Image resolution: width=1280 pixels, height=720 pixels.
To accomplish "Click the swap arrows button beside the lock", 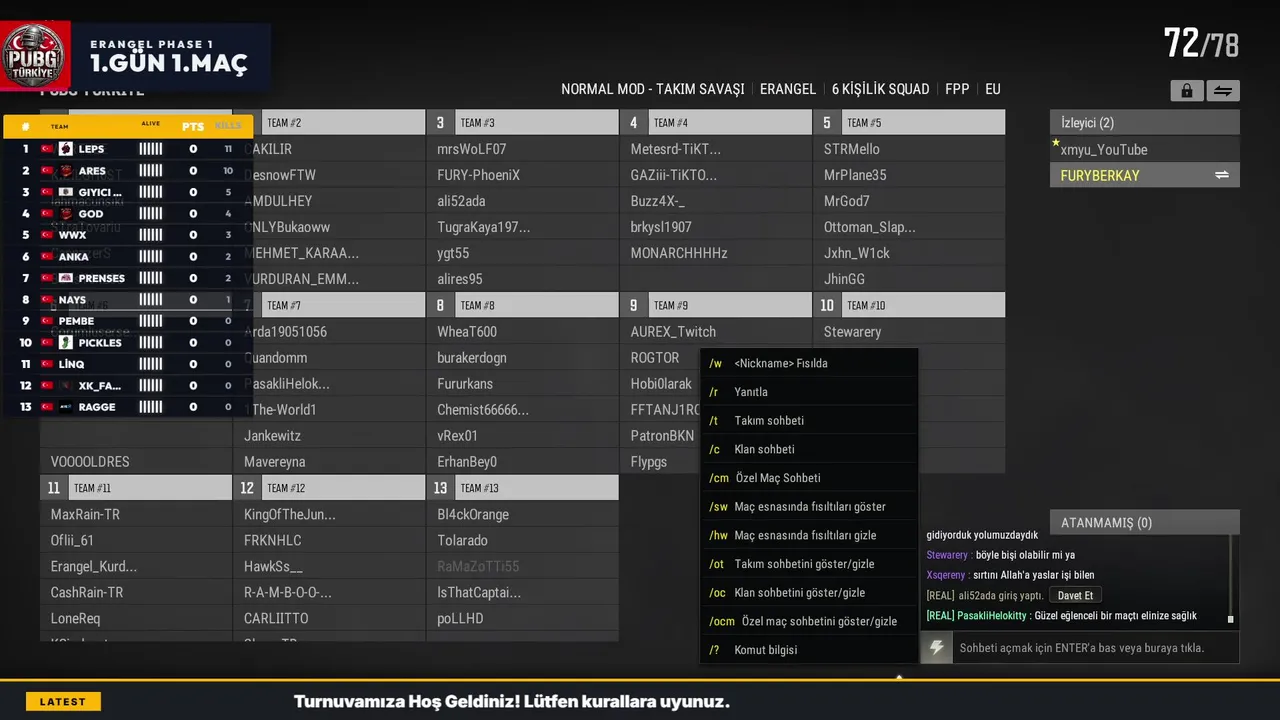I will pyautogui.click(x=1222, y=91).
